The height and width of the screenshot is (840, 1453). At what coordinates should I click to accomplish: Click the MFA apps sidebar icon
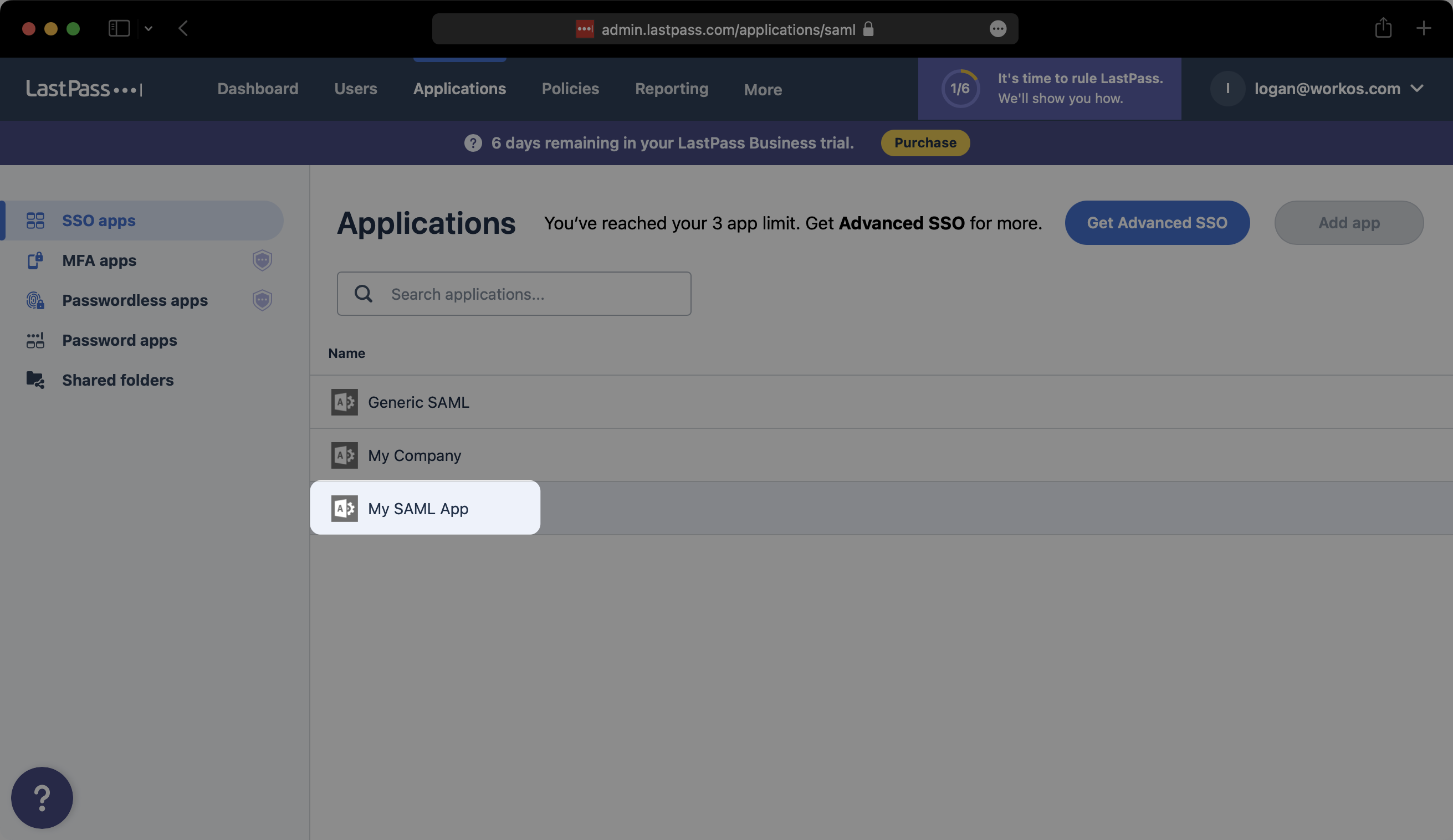tap(35, 260)
